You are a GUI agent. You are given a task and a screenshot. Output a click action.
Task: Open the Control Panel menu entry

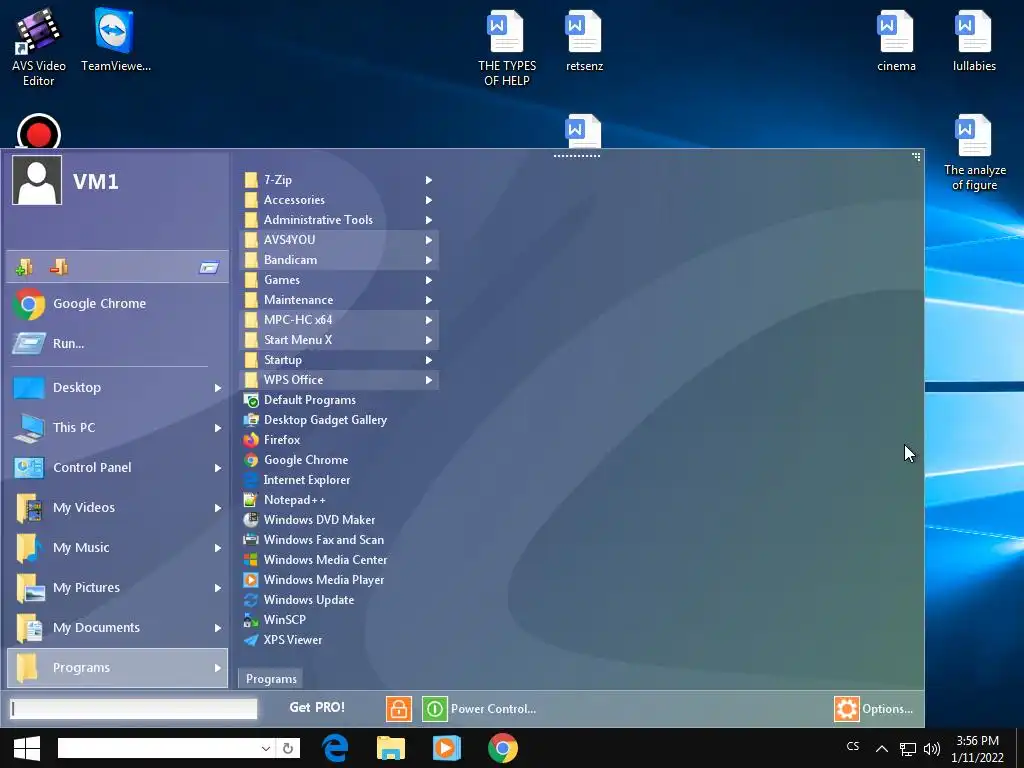point(118,468)
